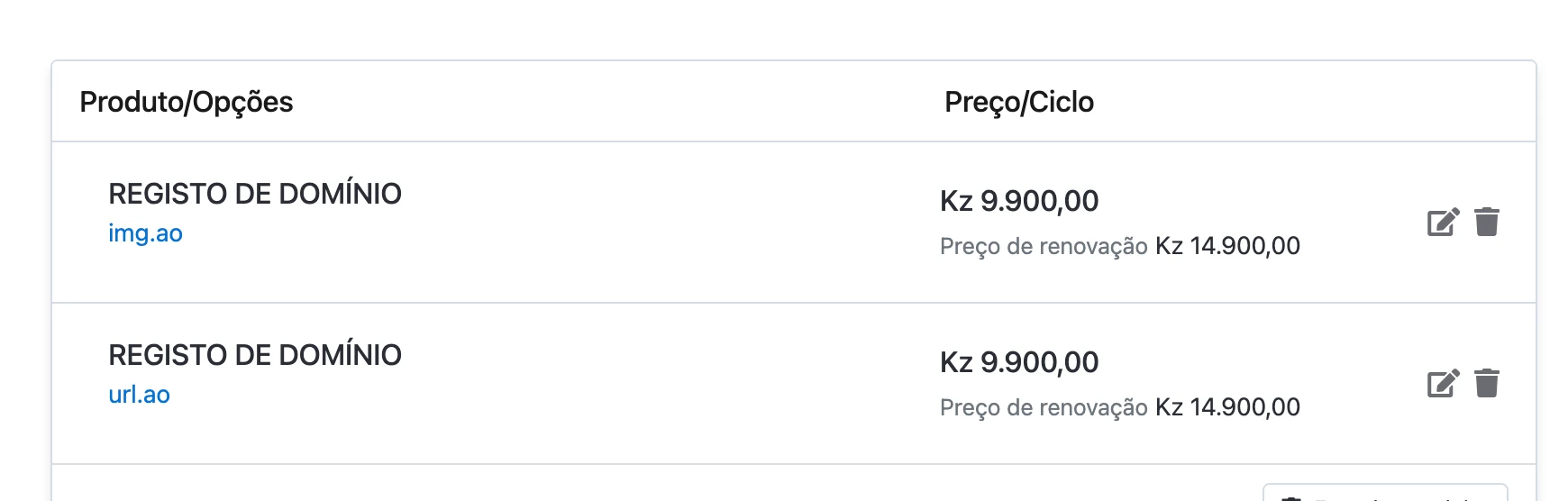Screen dimensions: 1568x501
Task: Edit the img.ao domain registration
Action: 1443,222
